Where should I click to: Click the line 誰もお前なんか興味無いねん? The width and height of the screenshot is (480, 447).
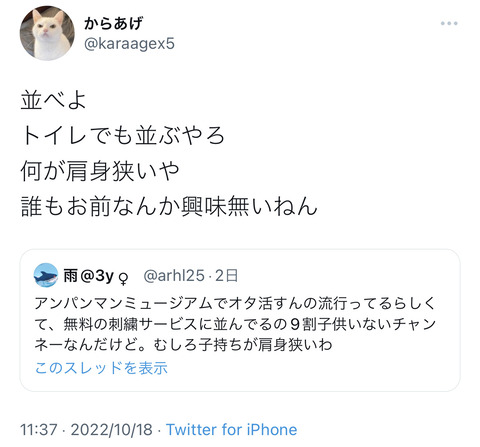tap(169, 206)
